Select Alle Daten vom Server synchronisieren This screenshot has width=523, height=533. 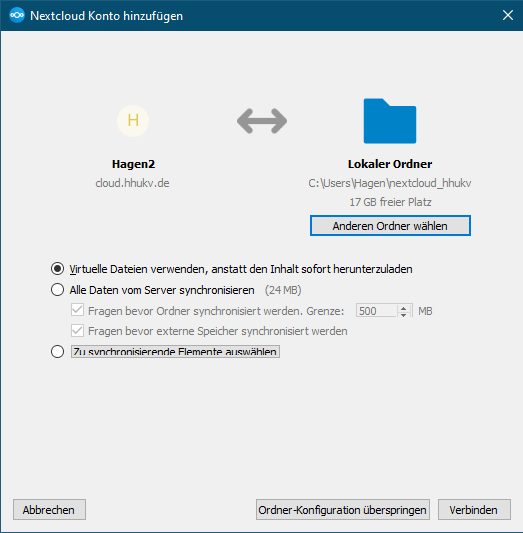[57, 290]
